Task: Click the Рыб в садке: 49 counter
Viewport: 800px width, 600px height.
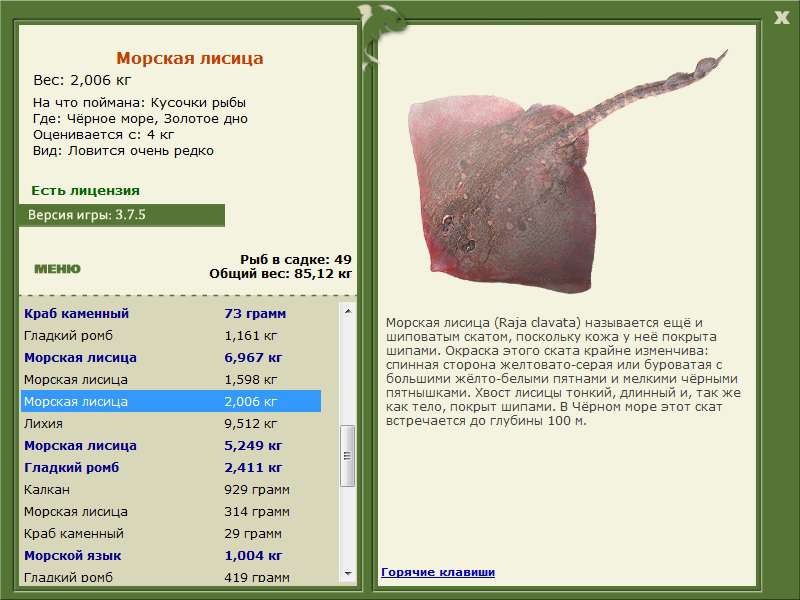Action: [x=296, y=259]
